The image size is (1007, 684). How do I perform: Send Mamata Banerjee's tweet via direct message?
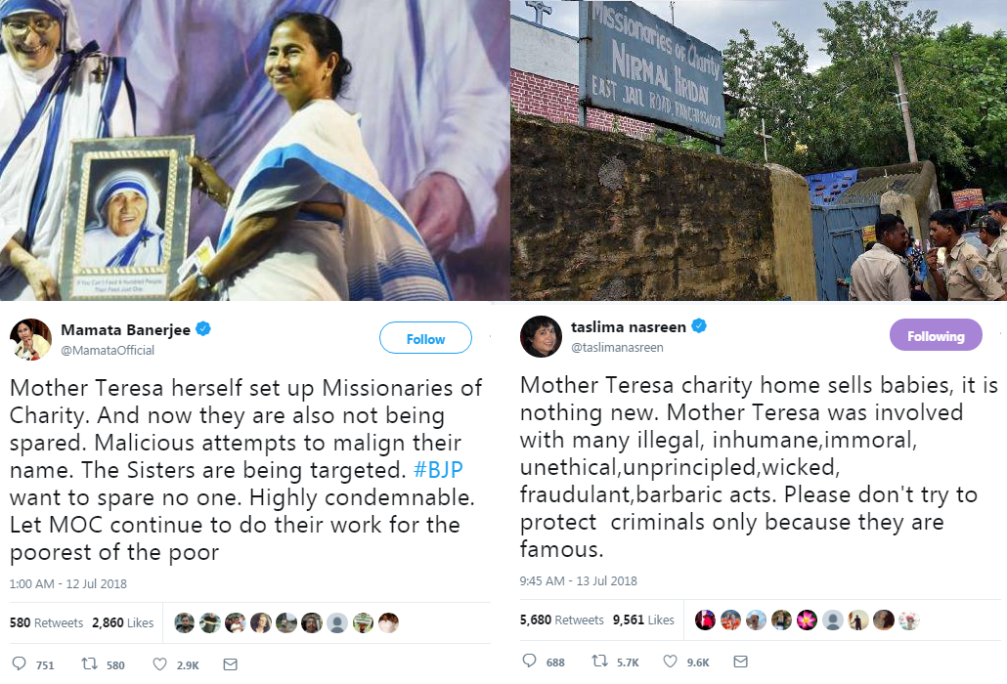[x=230, y=664]
